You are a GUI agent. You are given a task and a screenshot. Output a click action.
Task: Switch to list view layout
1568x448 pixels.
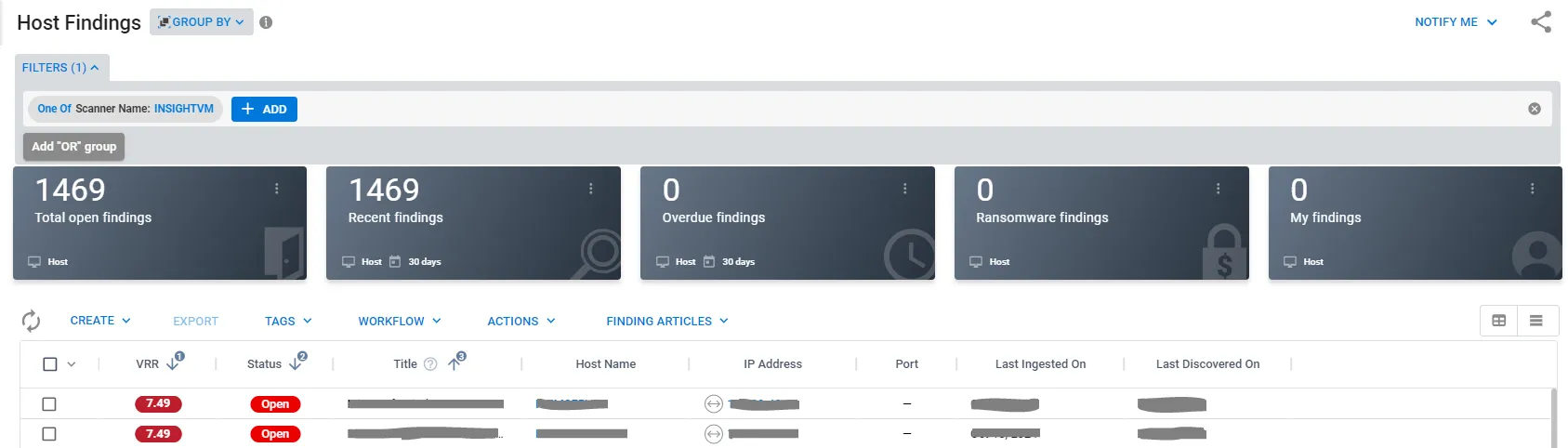tap(1536, 321)
